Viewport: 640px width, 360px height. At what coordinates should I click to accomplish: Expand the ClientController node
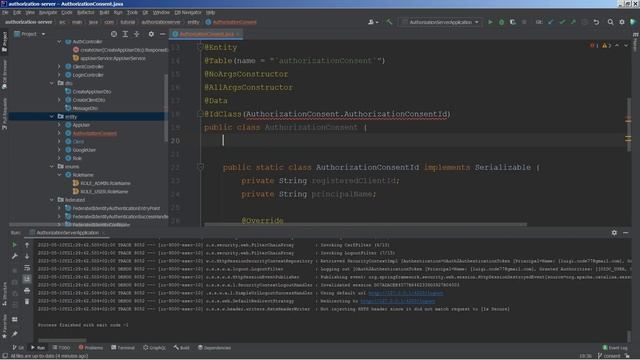click(x=60, y=67)
